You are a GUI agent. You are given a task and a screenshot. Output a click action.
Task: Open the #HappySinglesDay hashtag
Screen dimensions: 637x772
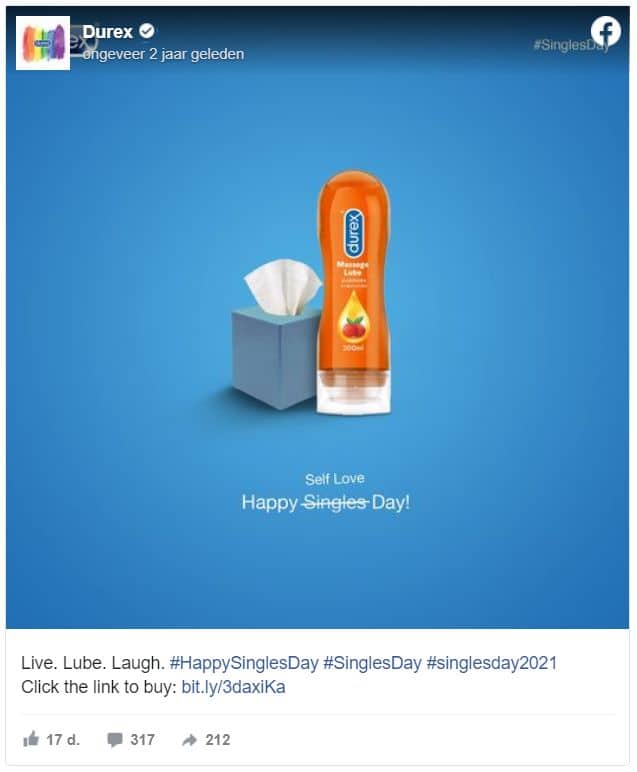click(244, 663)
